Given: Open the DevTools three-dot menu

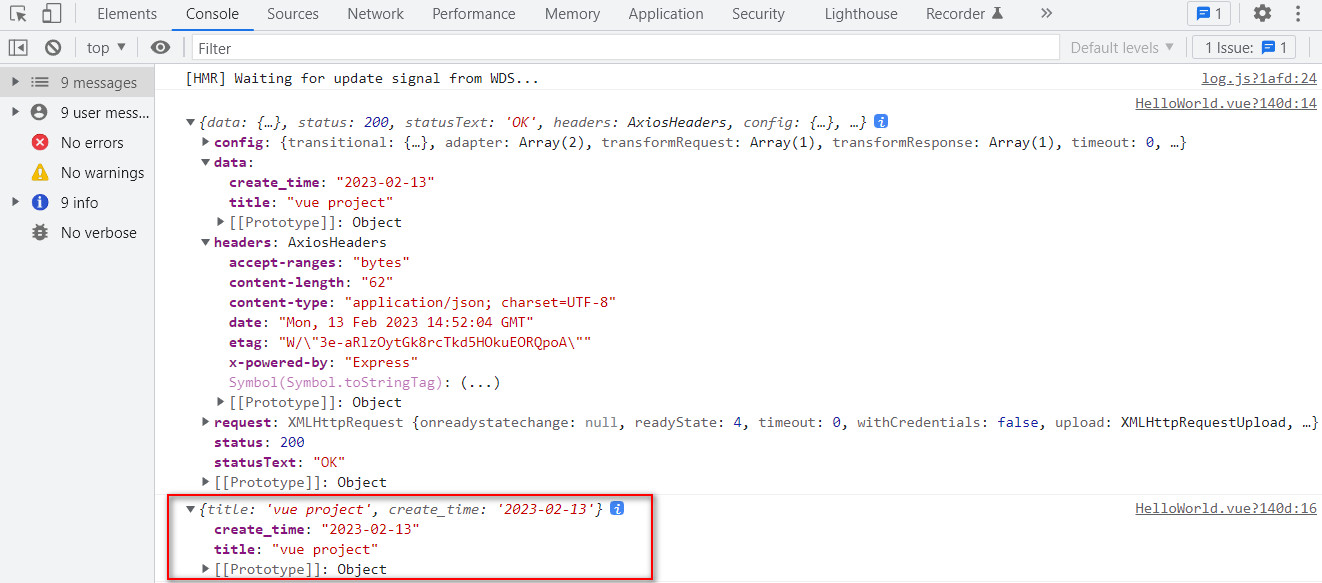Looking at the screenshot, I should (x=1298, y=14).
